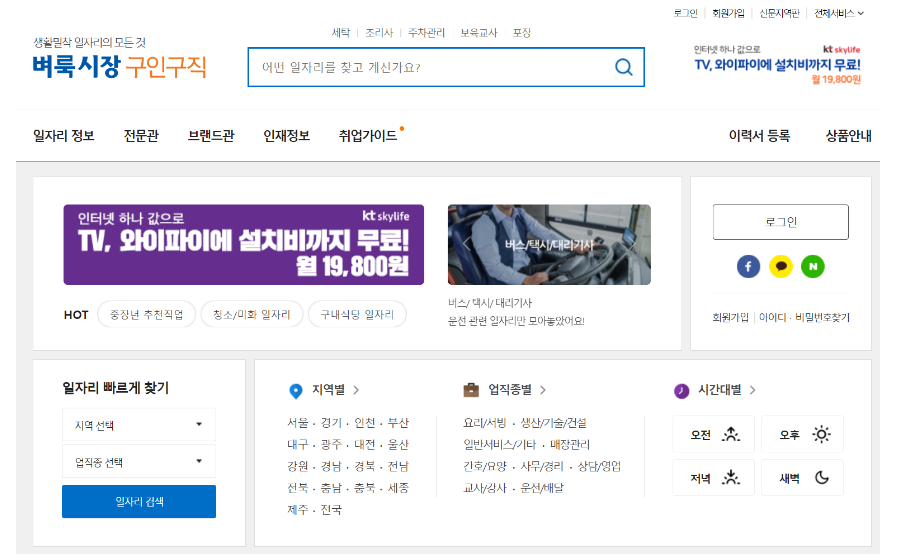Select the 매장관리 job category

coord(569,444)
